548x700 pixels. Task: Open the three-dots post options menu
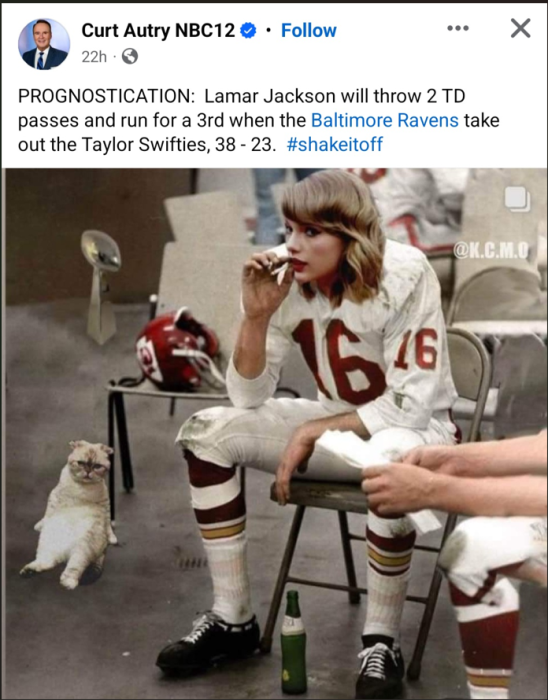click(458, 28)
